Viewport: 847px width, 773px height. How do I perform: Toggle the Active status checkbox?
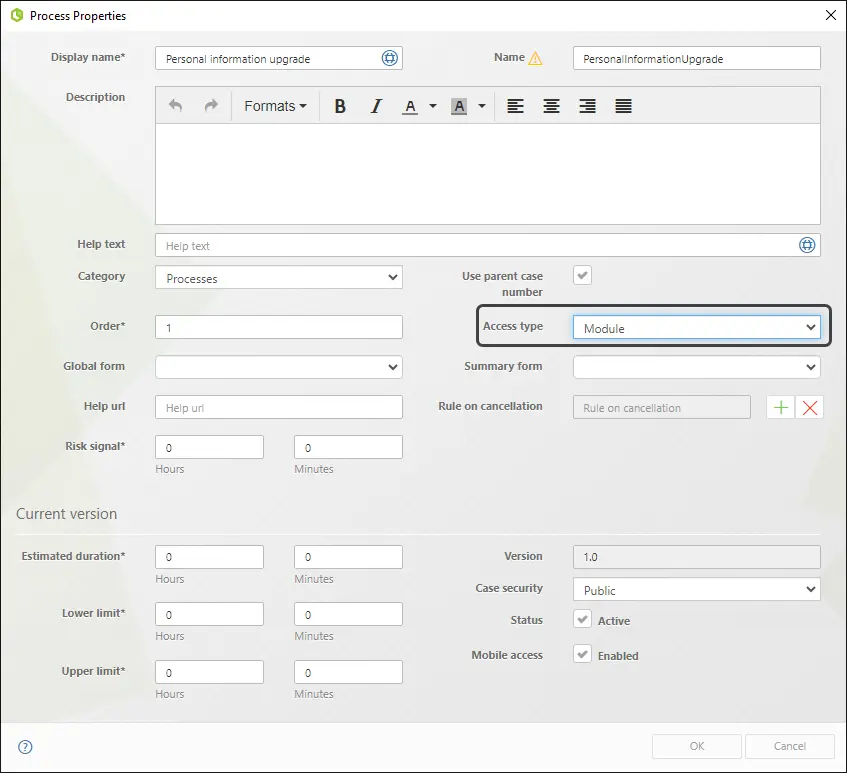pos(582,619)
